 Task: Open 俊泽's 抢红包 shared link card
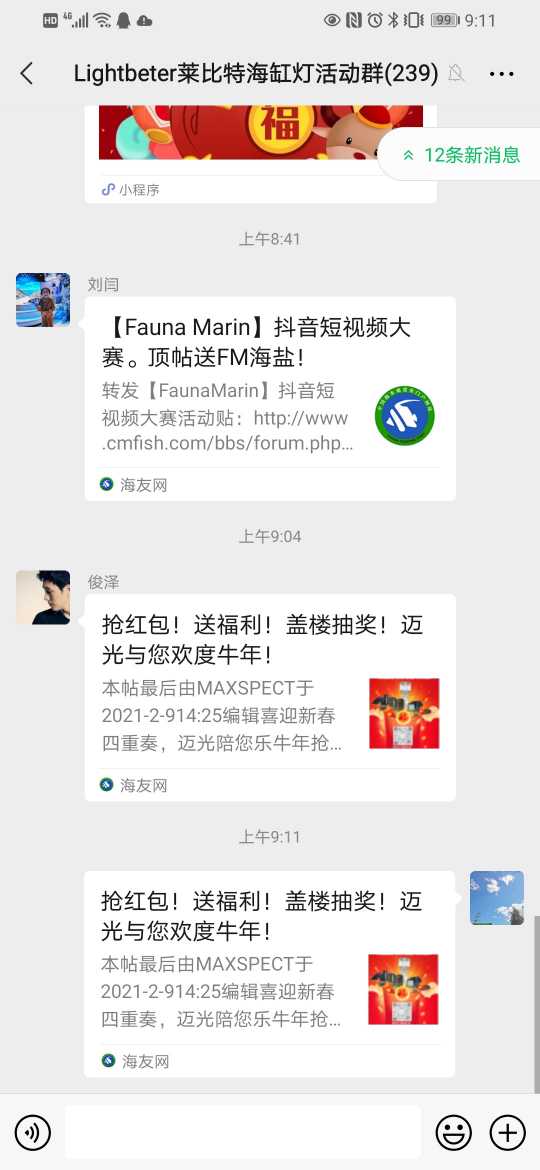(x=270, y=698)
